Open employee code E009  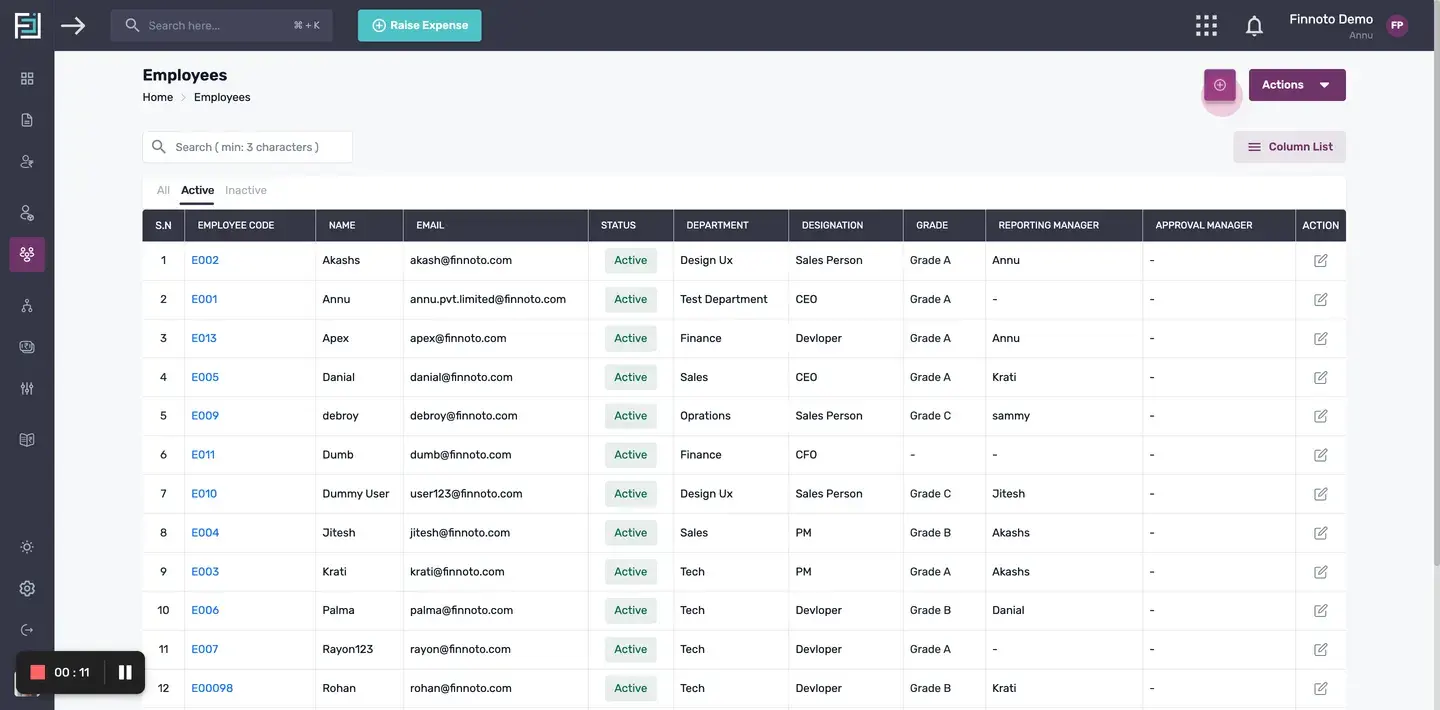click(x=205, y=416)
